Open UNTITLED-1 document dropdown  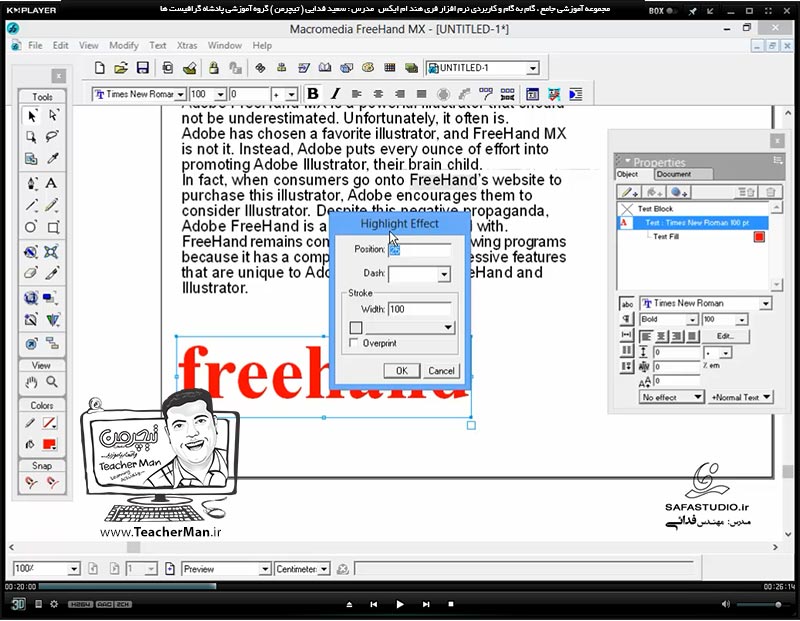[533, 68]
